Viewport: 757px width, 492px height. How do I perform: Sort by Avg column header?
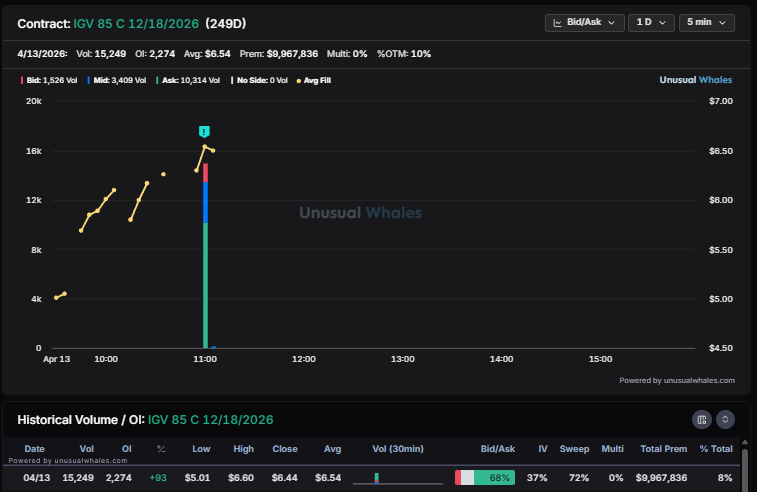(x=332, y=449)
